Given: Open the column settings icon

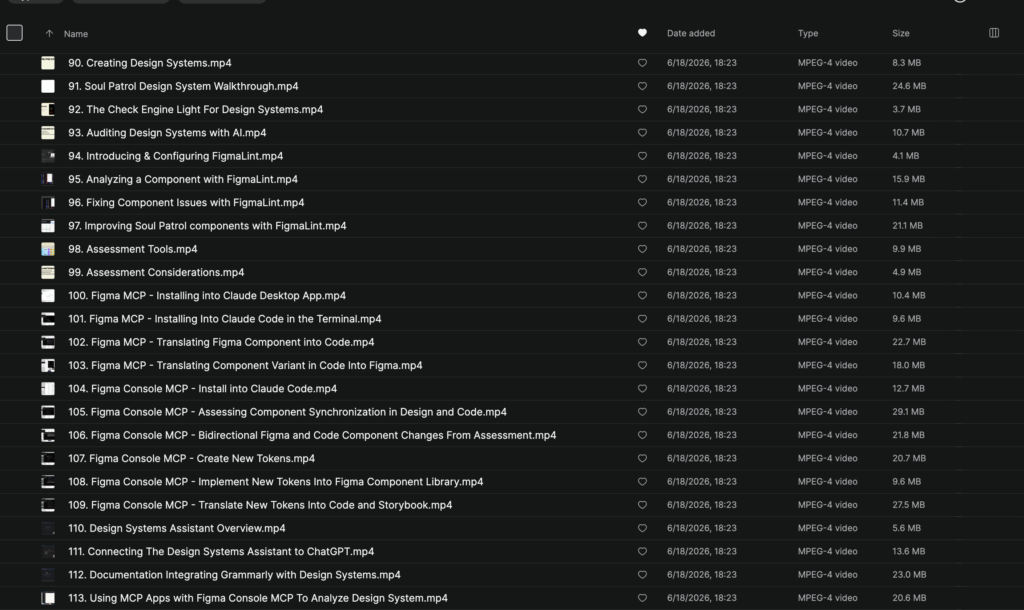Looking at the screenshot, I should point(993,33).
